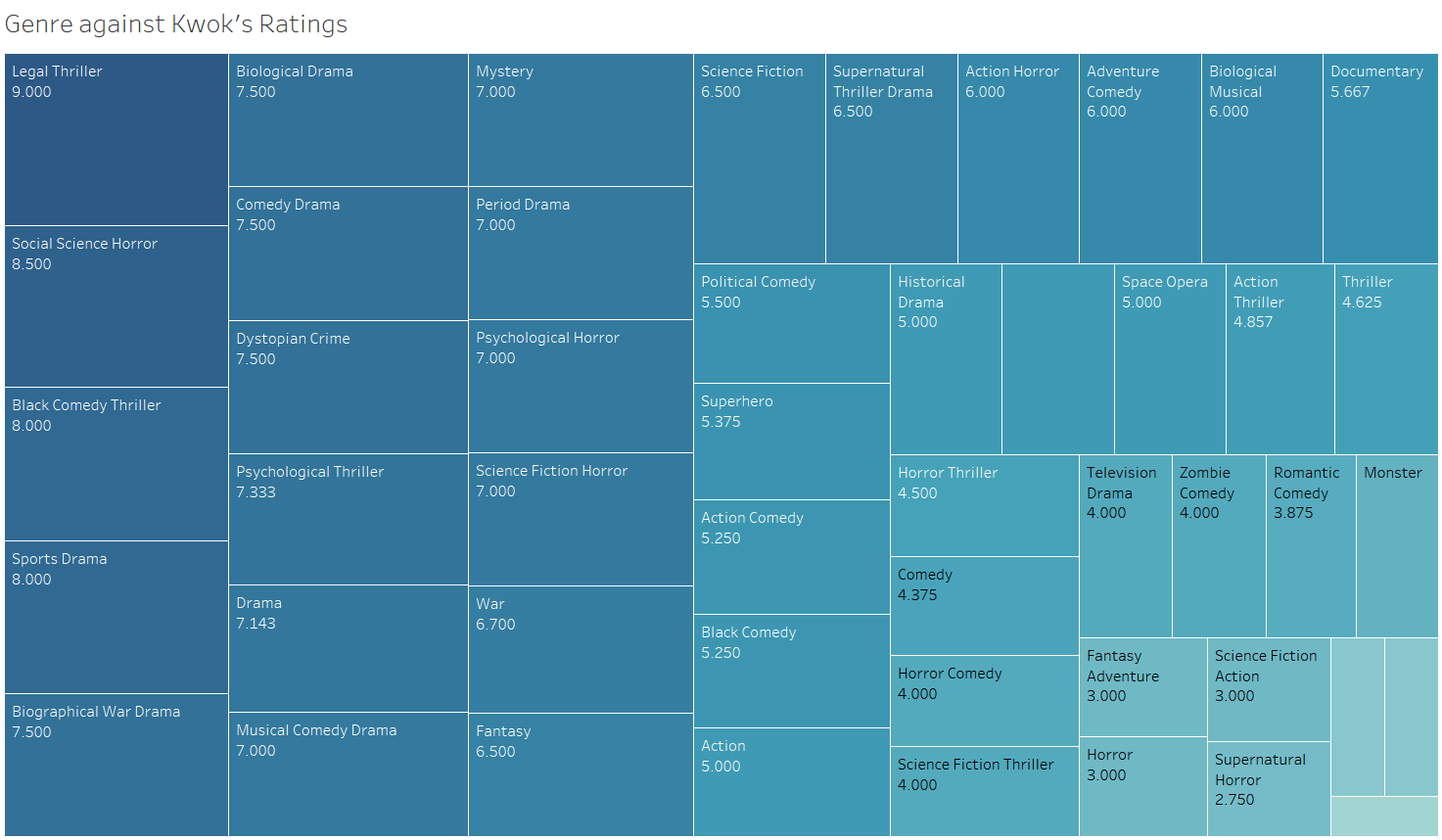Select the Political Comedy tile
The width and height of the screenshot is (1442, 840).
[791, 323]
